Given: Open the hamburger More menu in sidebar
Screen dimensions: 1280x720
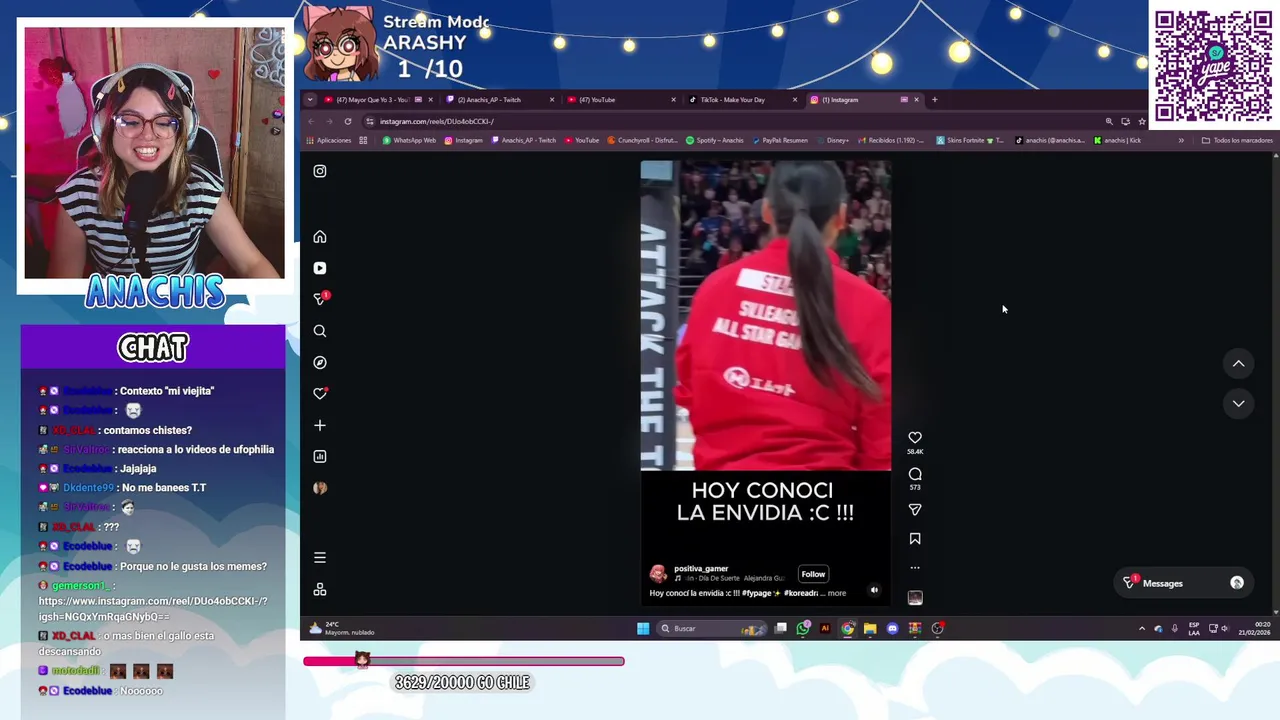Looking at the screenshot, I should coord(320,557).
